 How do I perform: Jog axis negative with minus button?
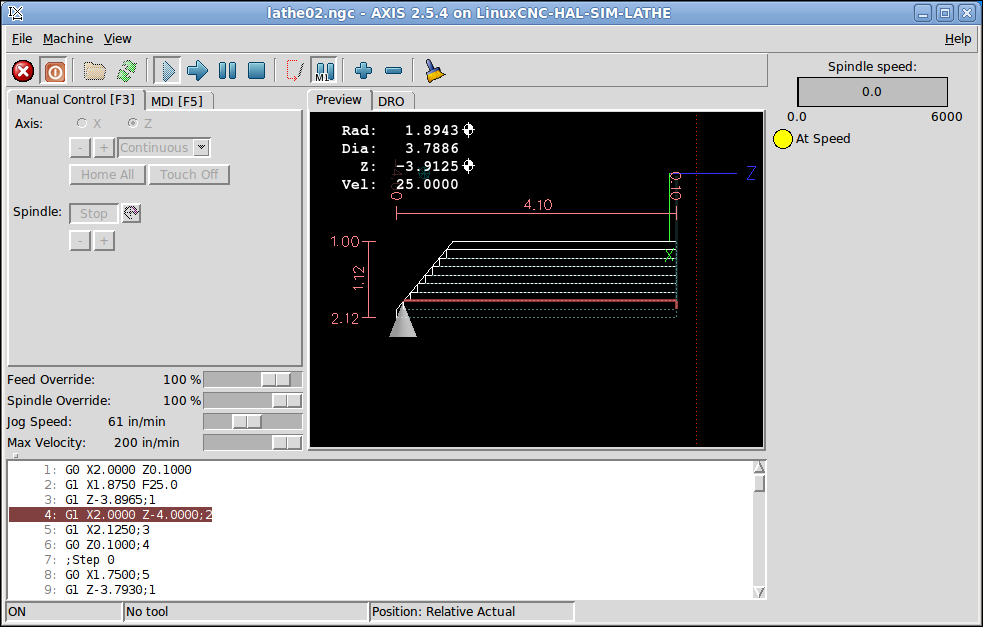[80, 147]
